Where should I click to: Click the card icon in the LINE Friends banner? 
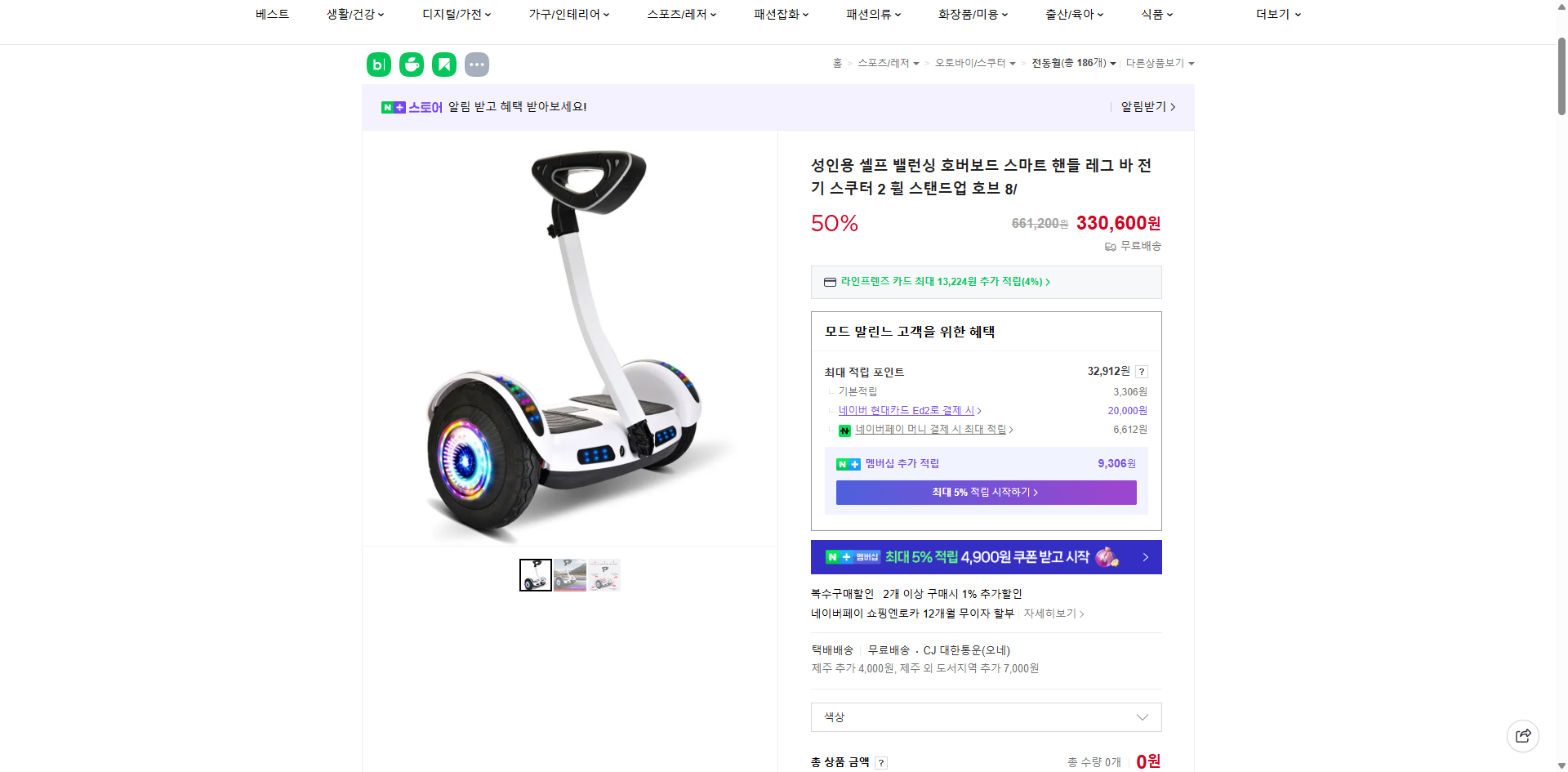click(x=830, y=282)
